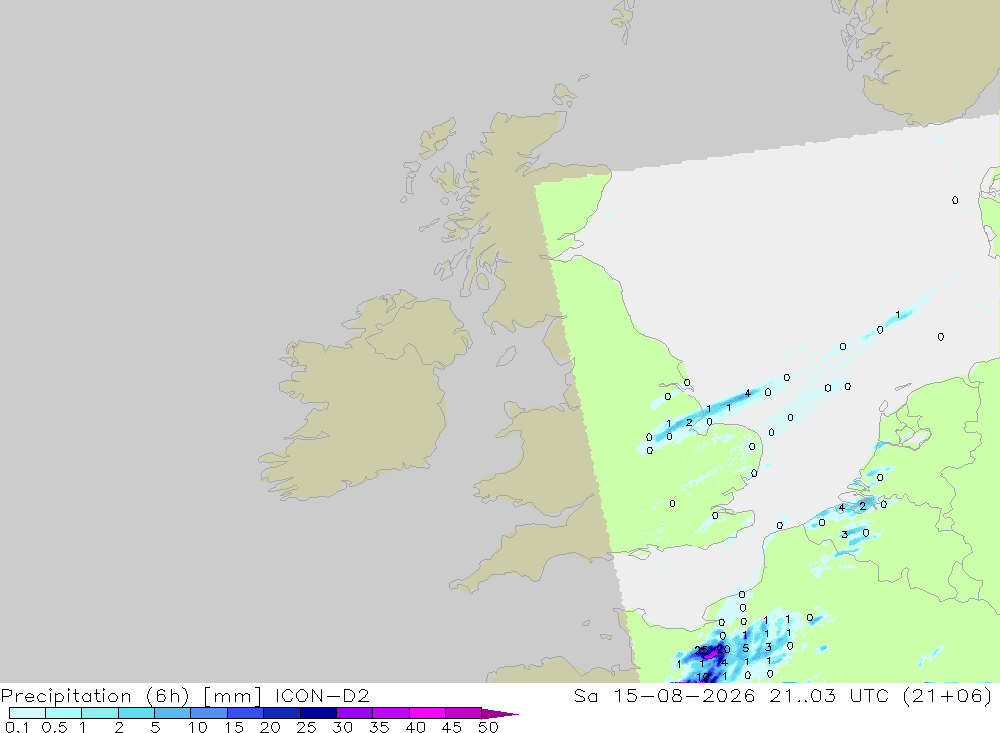Click the 0.1–0.5 mm legend color swatch
This screenshot has height=733, width=1000.
pos(27,713)
